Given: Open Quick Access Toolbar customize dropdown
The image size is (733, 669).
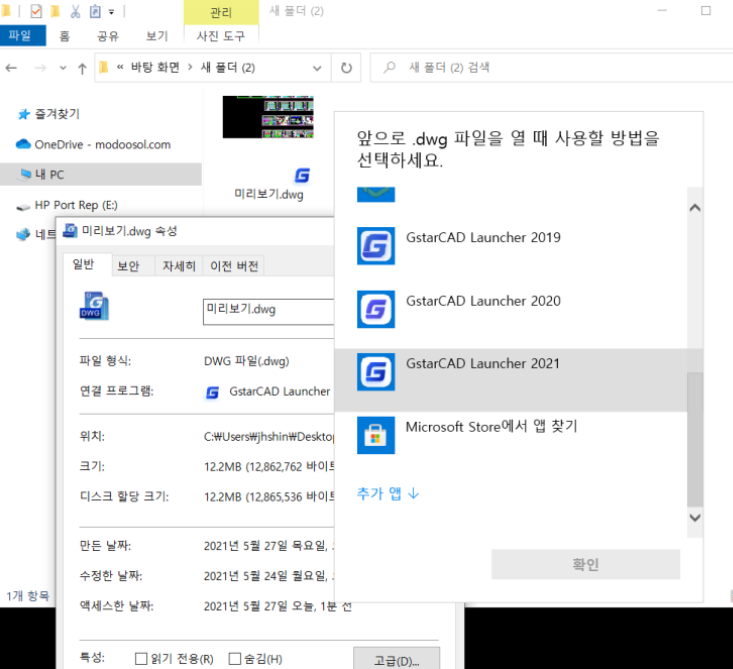Looking at the screenshot, I should point(112,12).
